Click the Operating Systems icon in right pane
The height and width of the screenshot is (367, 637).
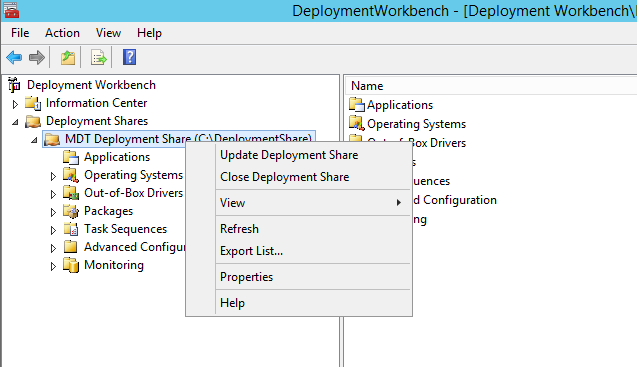point(357,124)
